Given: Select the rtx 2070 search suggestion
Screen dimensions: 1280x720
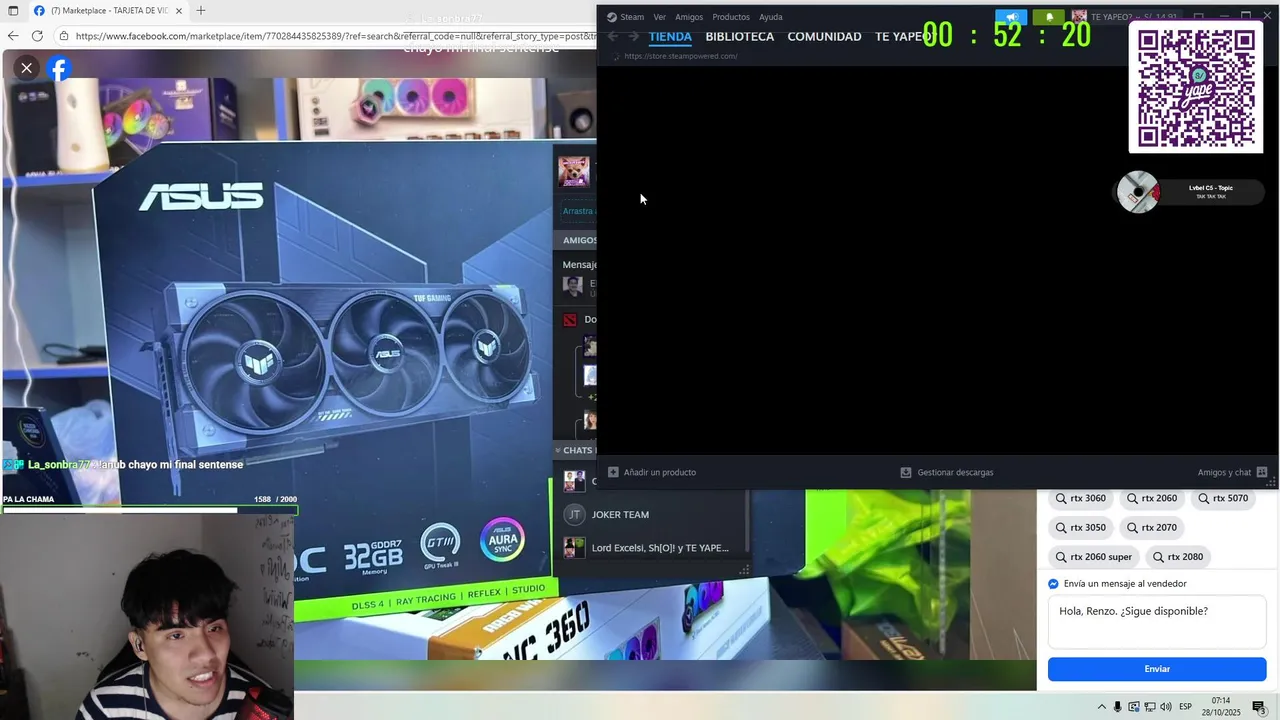Looking at the screenshot, I should (x=1152, y=527).
